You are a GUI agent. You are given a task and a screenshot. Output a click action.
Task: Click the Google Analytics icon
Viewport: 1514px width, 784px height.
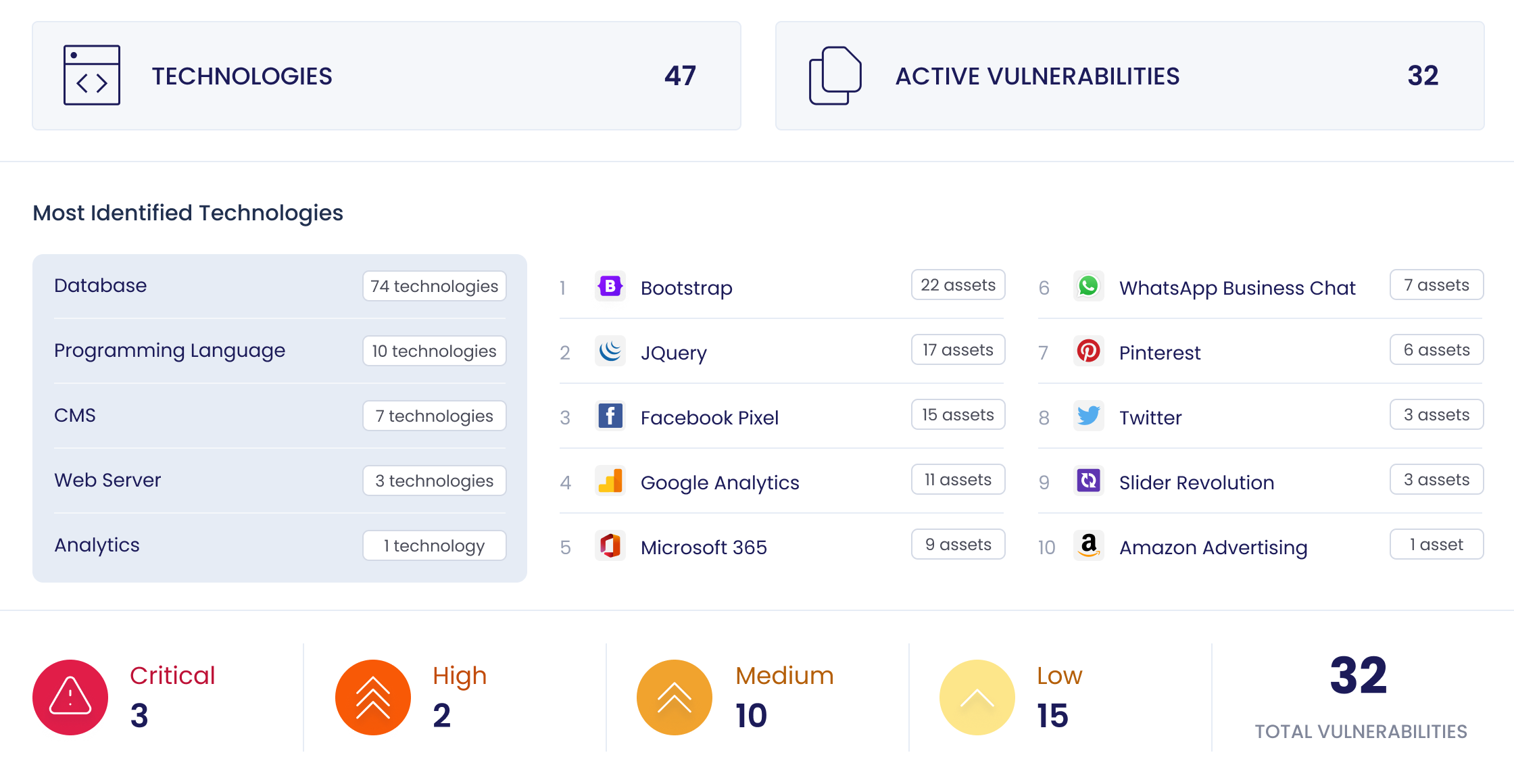click(x=610, y=481)
